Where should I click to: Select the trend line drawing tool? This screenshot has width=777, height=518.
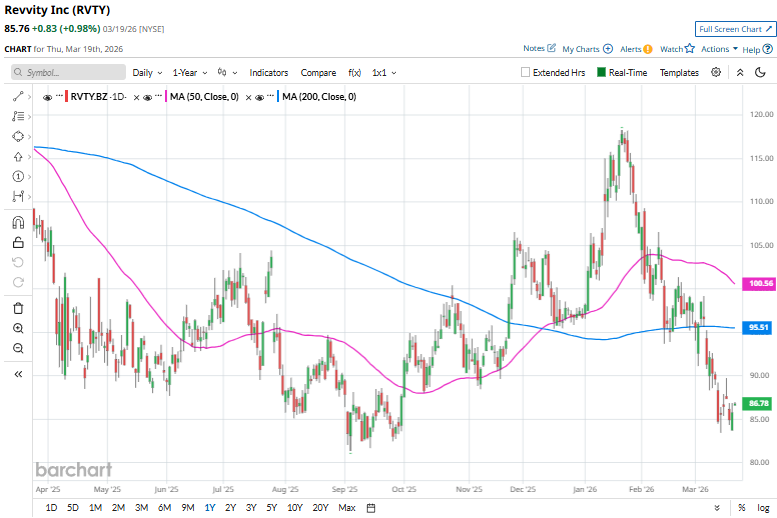pyautogui.click(x=18, y=97)
